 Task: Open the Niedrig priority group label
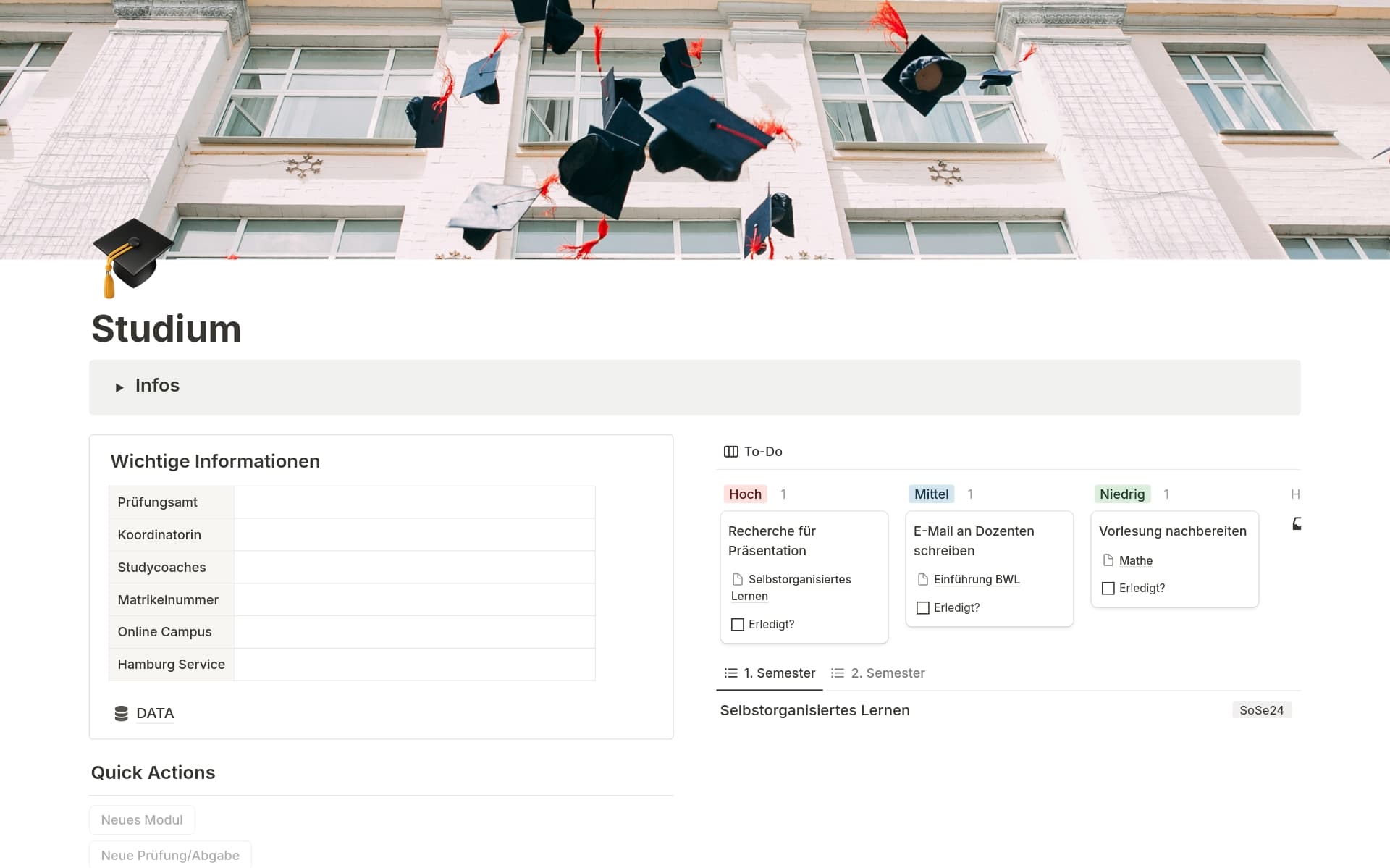coord(1121,494)
